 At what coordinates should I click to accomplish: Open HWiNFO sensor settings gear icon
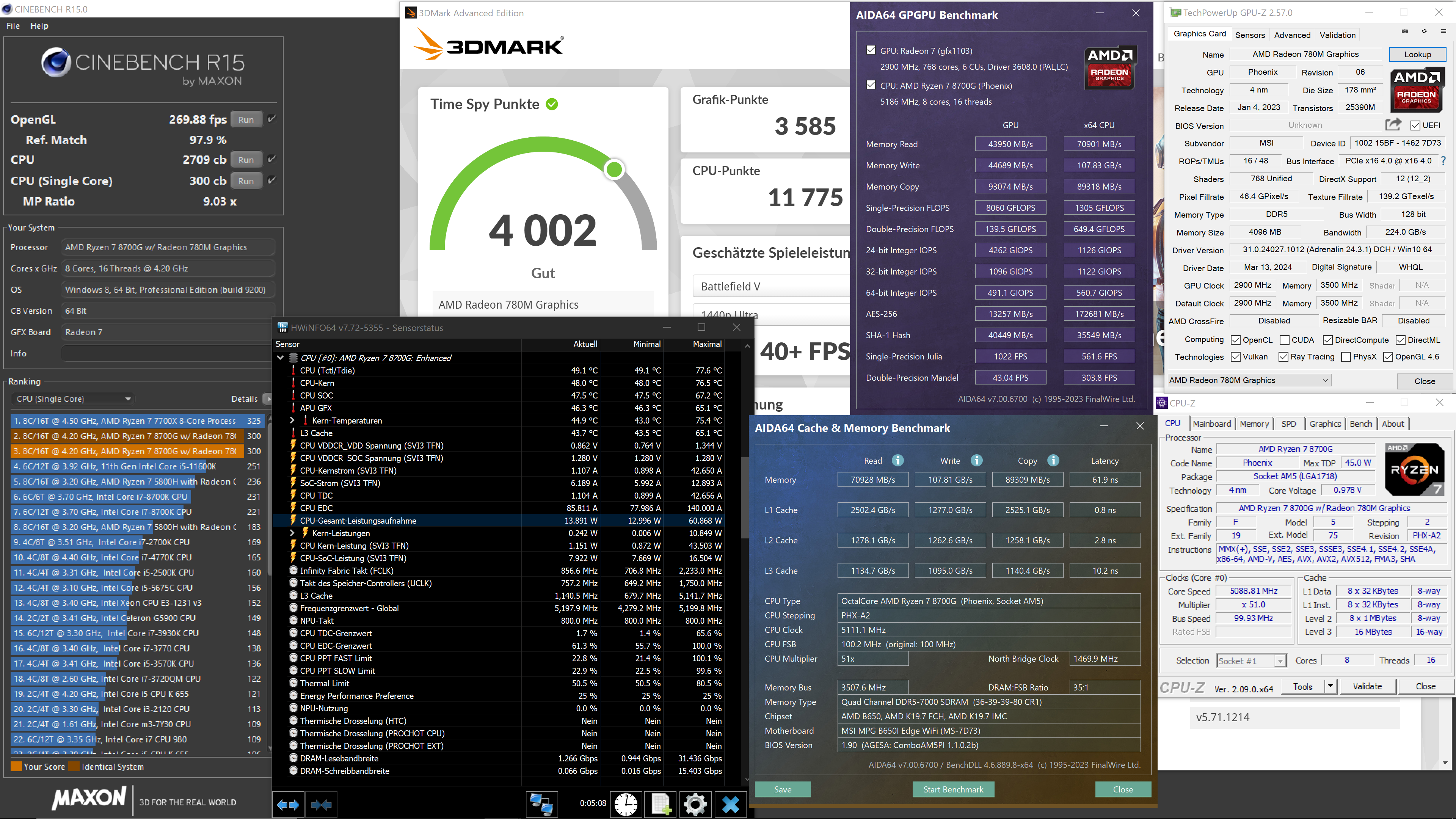[695, 804]
